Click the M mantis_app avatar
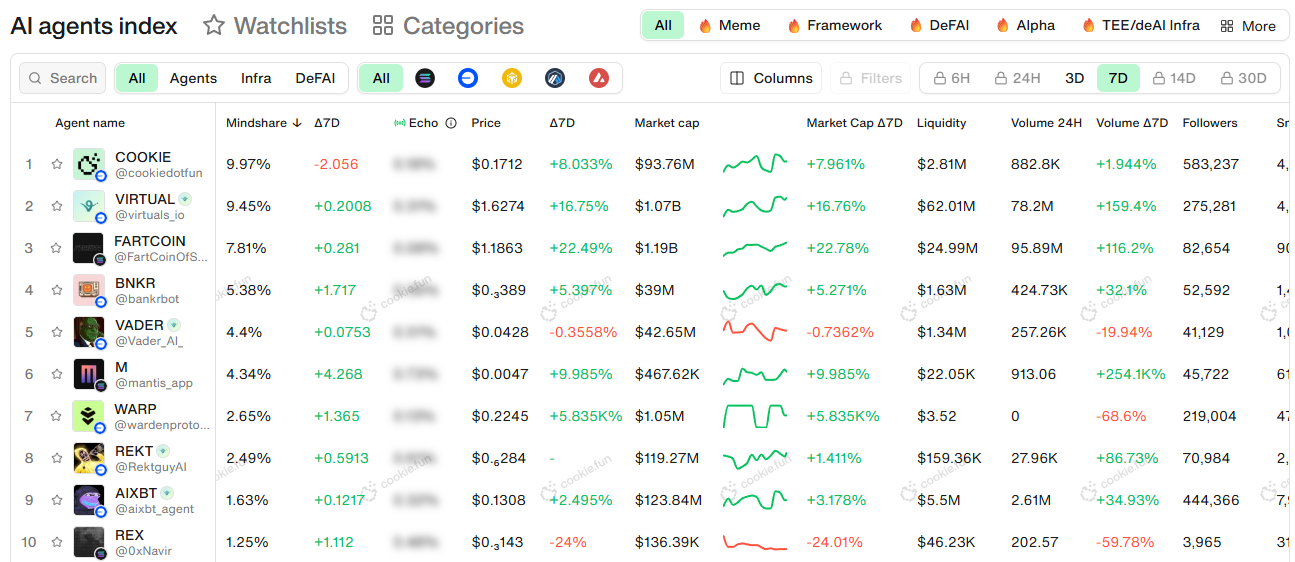1295x562 pixels. click(88, 374)
